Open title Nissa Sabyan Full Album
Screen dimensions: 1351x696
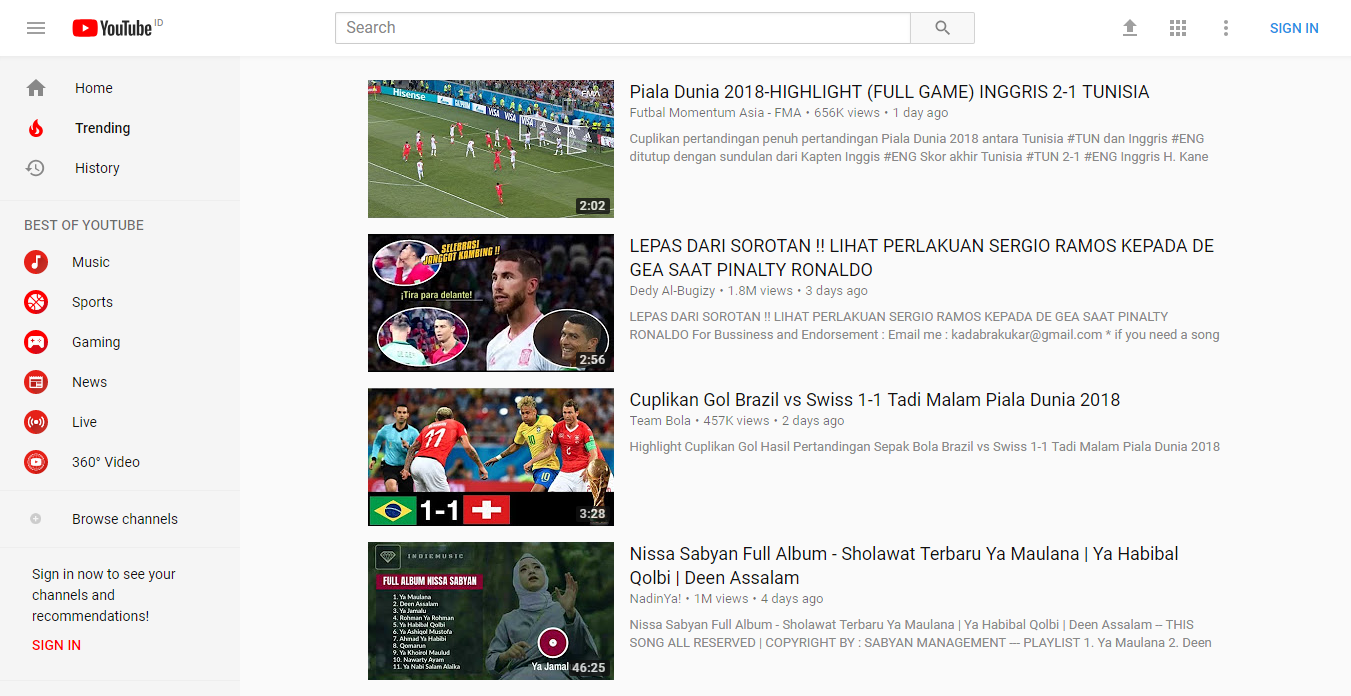(x=904, y=566)
